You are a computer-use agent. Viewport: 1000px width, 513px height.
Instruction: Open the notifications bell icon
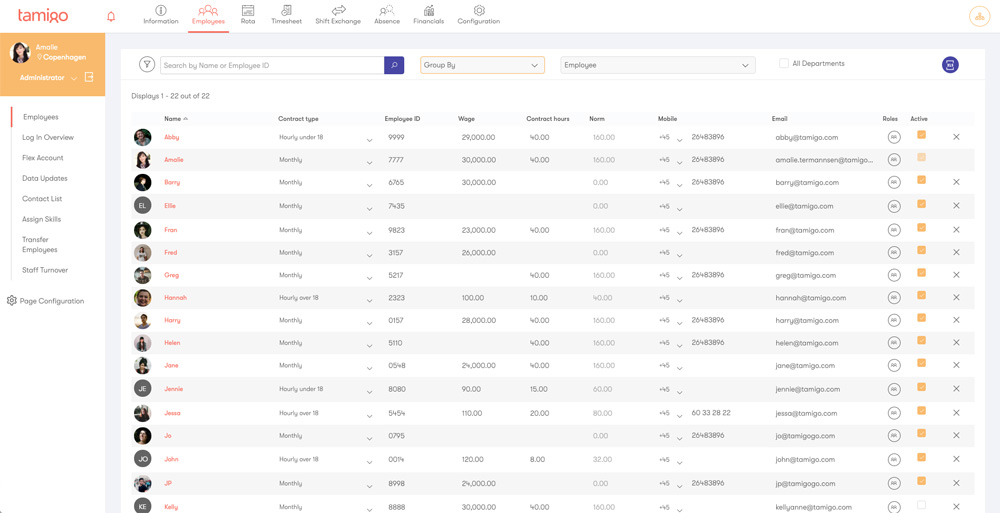(x=111, y=16)
